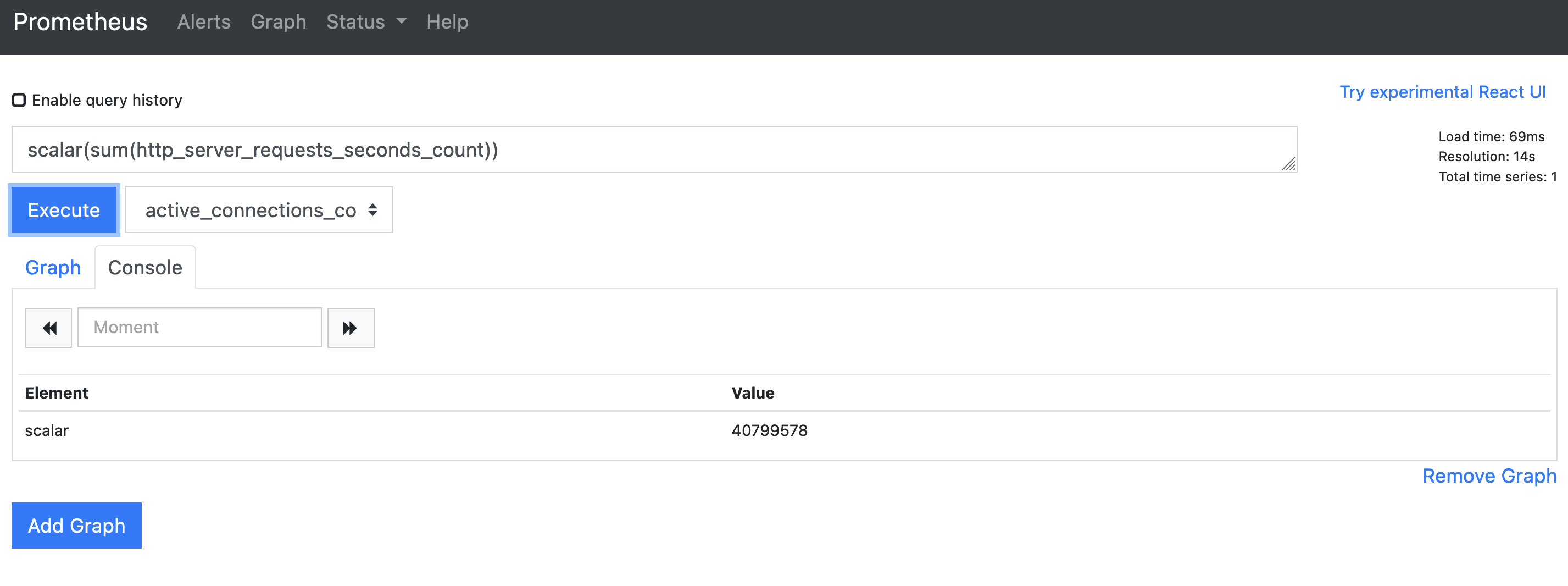This screenshot has width=1568, height=586.
Task: Open Try experimental React UI link
Action: [1443, 92]
